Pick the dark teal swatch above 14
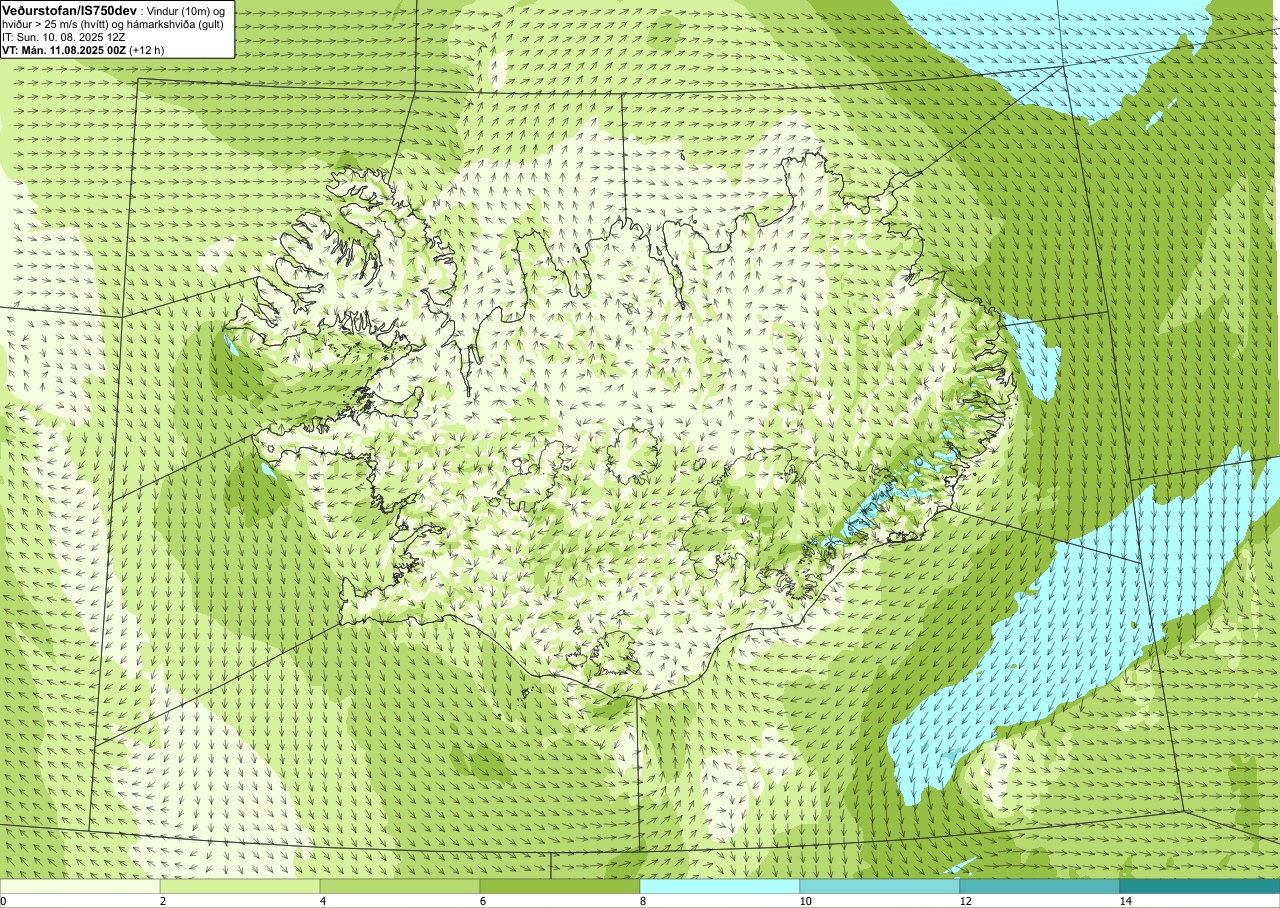1280x908 pixels. [x=1200, y=886]
